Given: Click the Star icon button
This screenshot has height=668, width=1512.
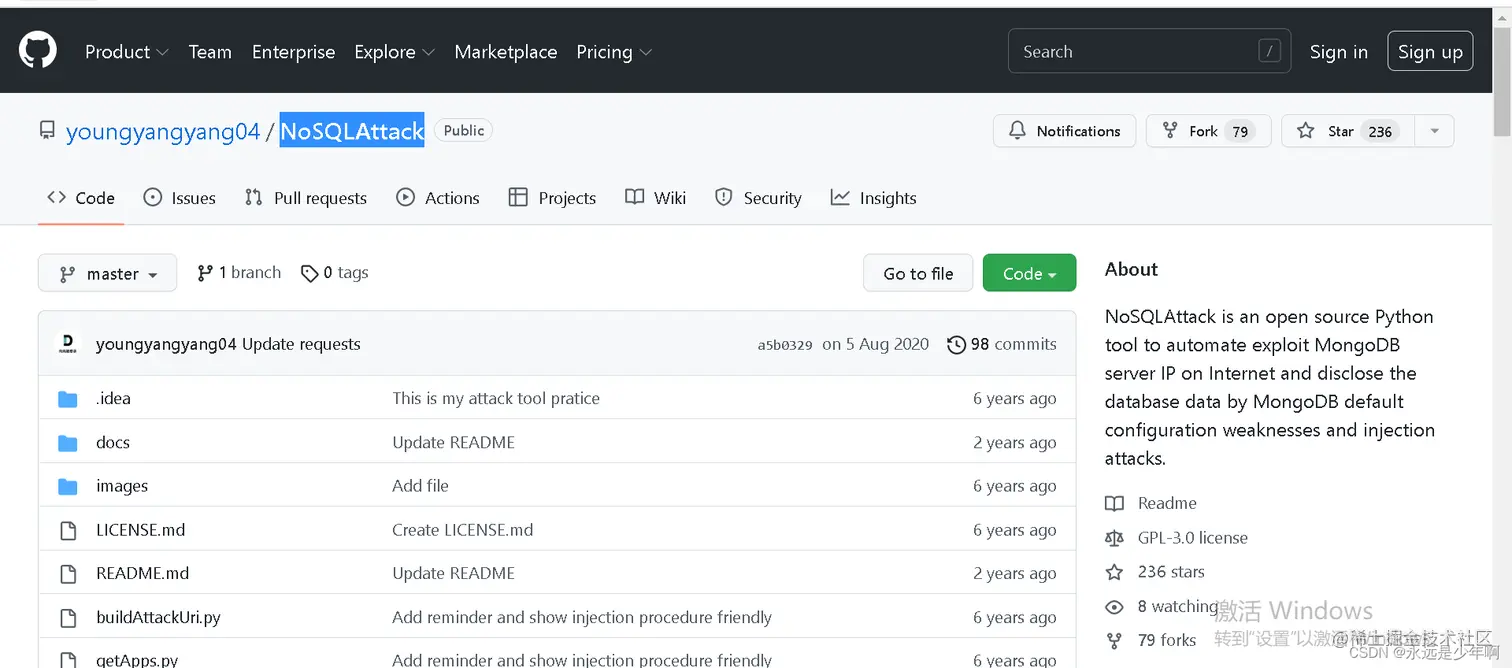Looking at the screenshot, I should [x=1306, y=131].
